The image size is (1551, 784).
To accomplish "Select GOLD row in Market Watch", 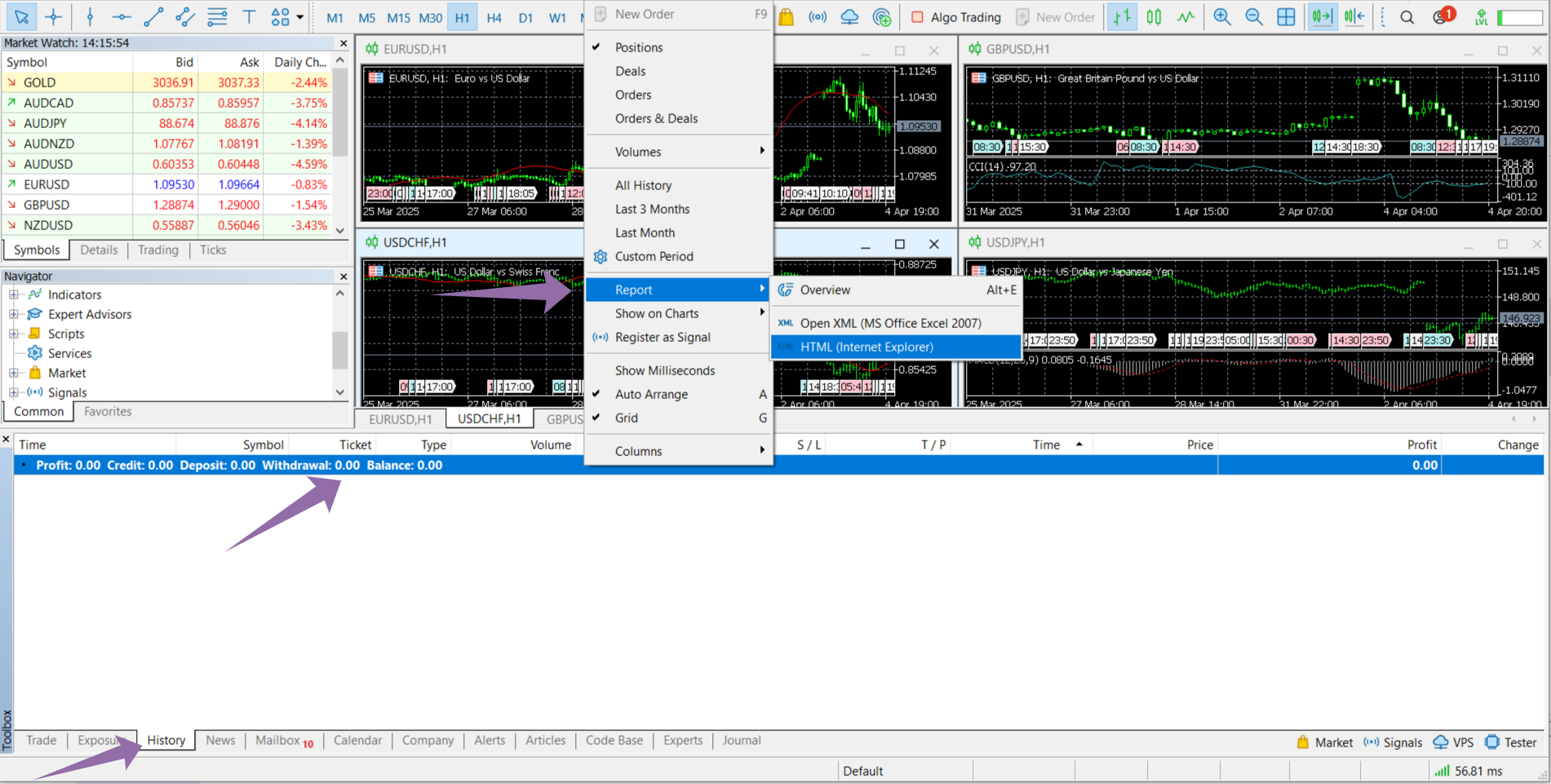I will [166, 82].
